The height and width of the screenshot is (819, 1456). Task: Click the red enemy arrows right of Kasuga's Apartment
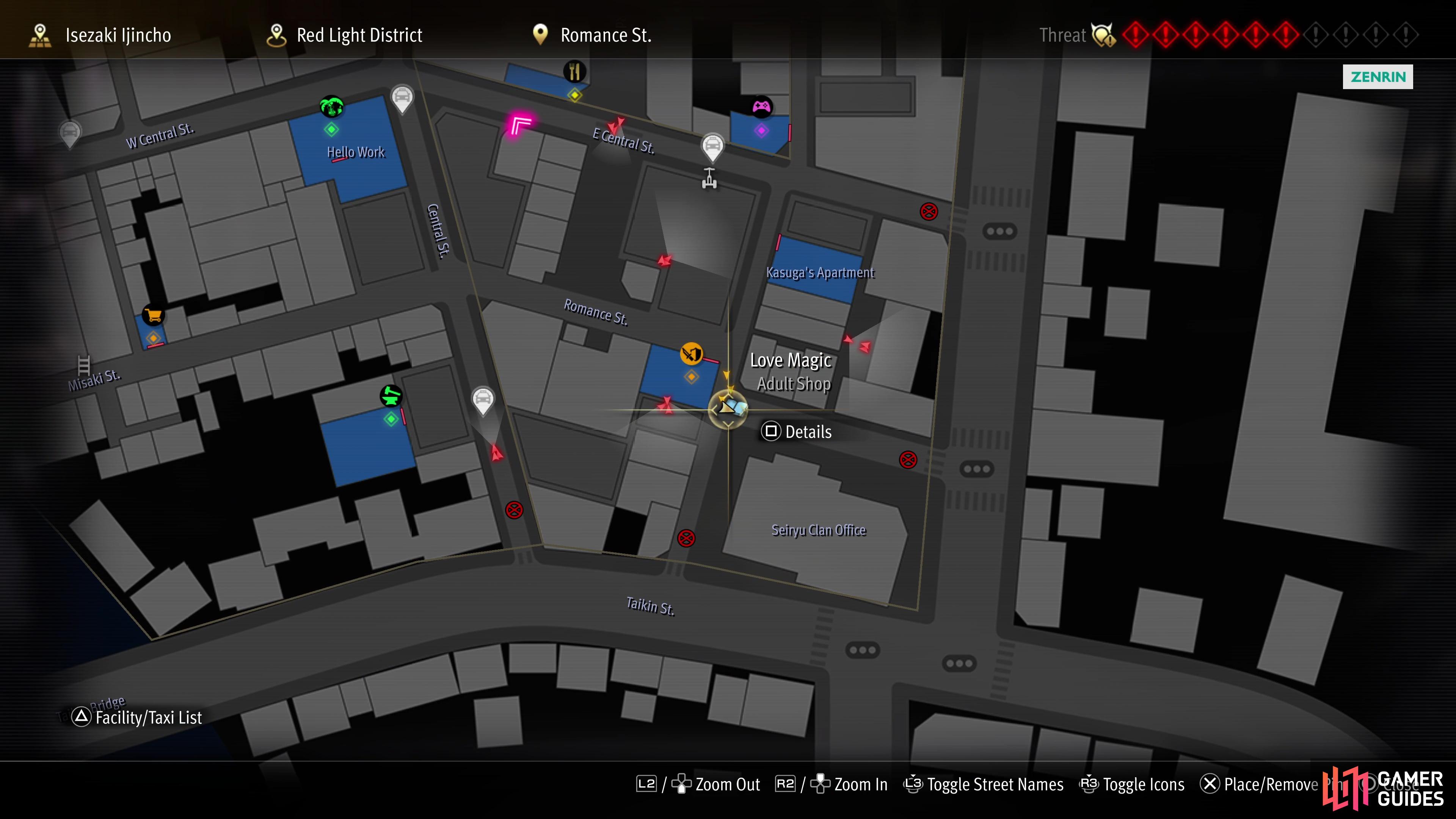click(x=858, y=344)
